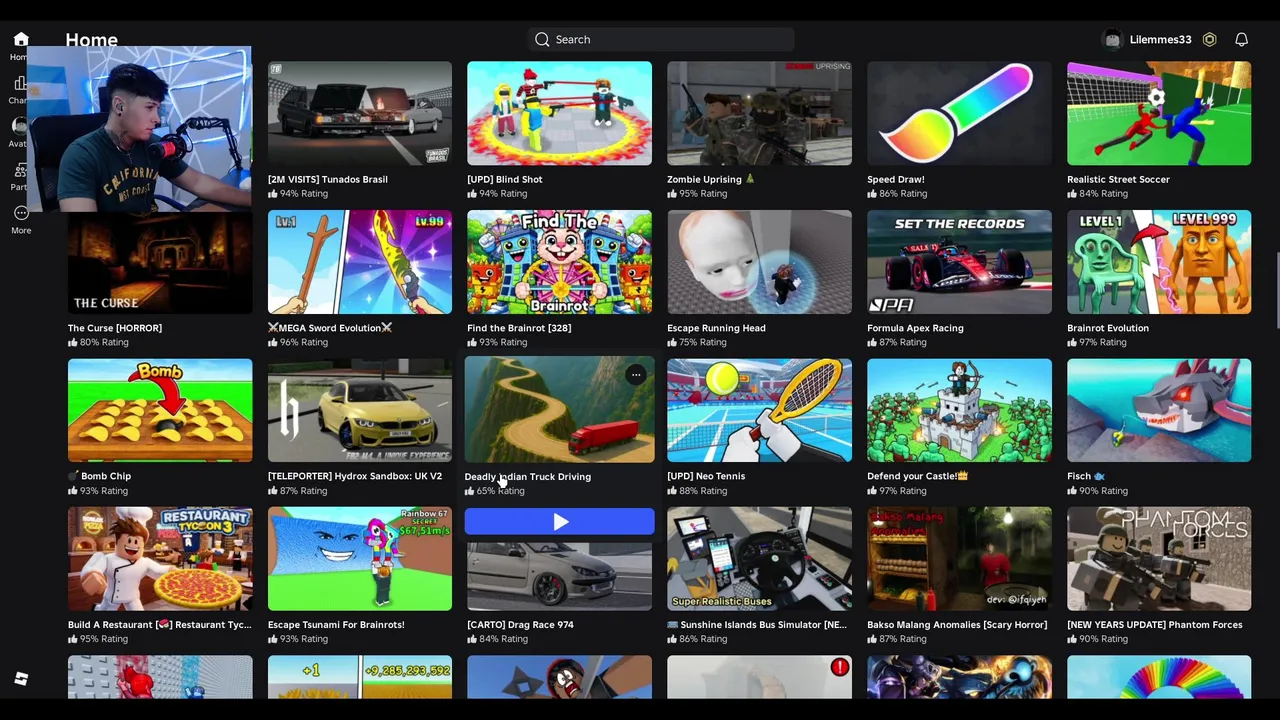This screenshot has width=1280, height=720.
Task: Click '[UPD] Neo Tennis' title text
Action: pyautogui.click(x=706, y=476)
